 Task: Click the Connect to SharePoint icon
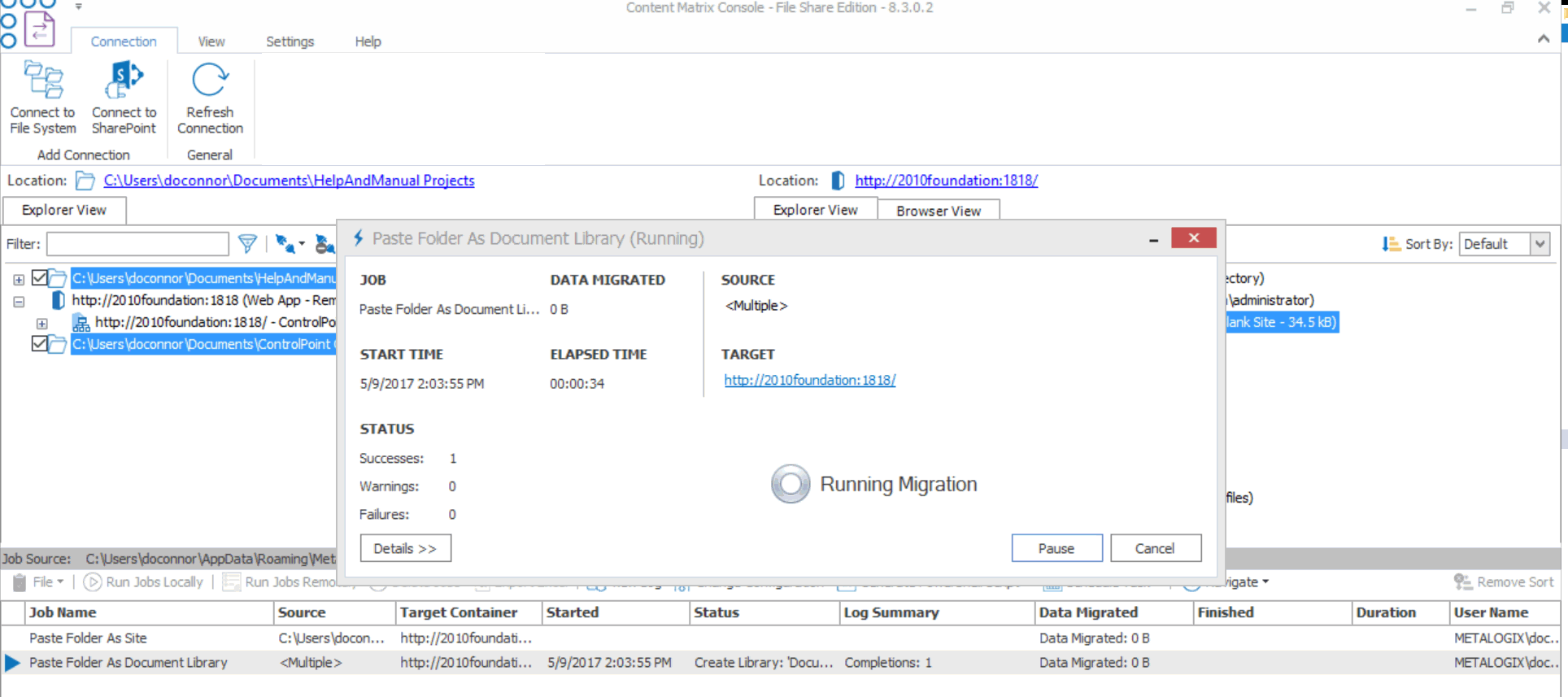[124, 80]
